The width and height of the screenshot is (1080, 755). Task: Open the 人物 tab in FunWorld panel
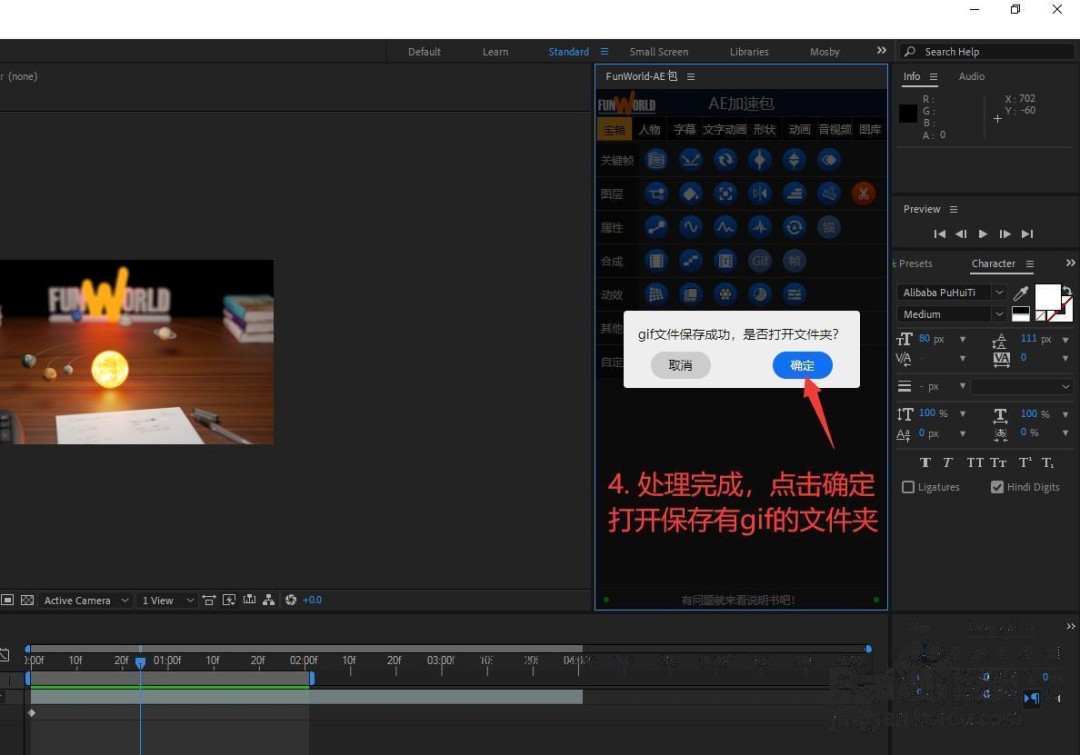(x=649, y=130)
